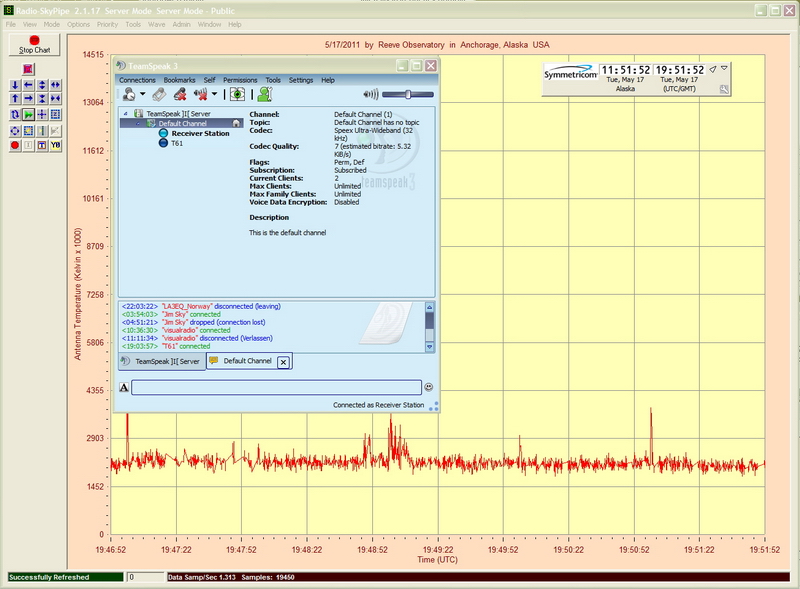Select Default Channel in the server tree
This screenshot has width=800, height=589.
pyautogui.click(x=182, y=124)
